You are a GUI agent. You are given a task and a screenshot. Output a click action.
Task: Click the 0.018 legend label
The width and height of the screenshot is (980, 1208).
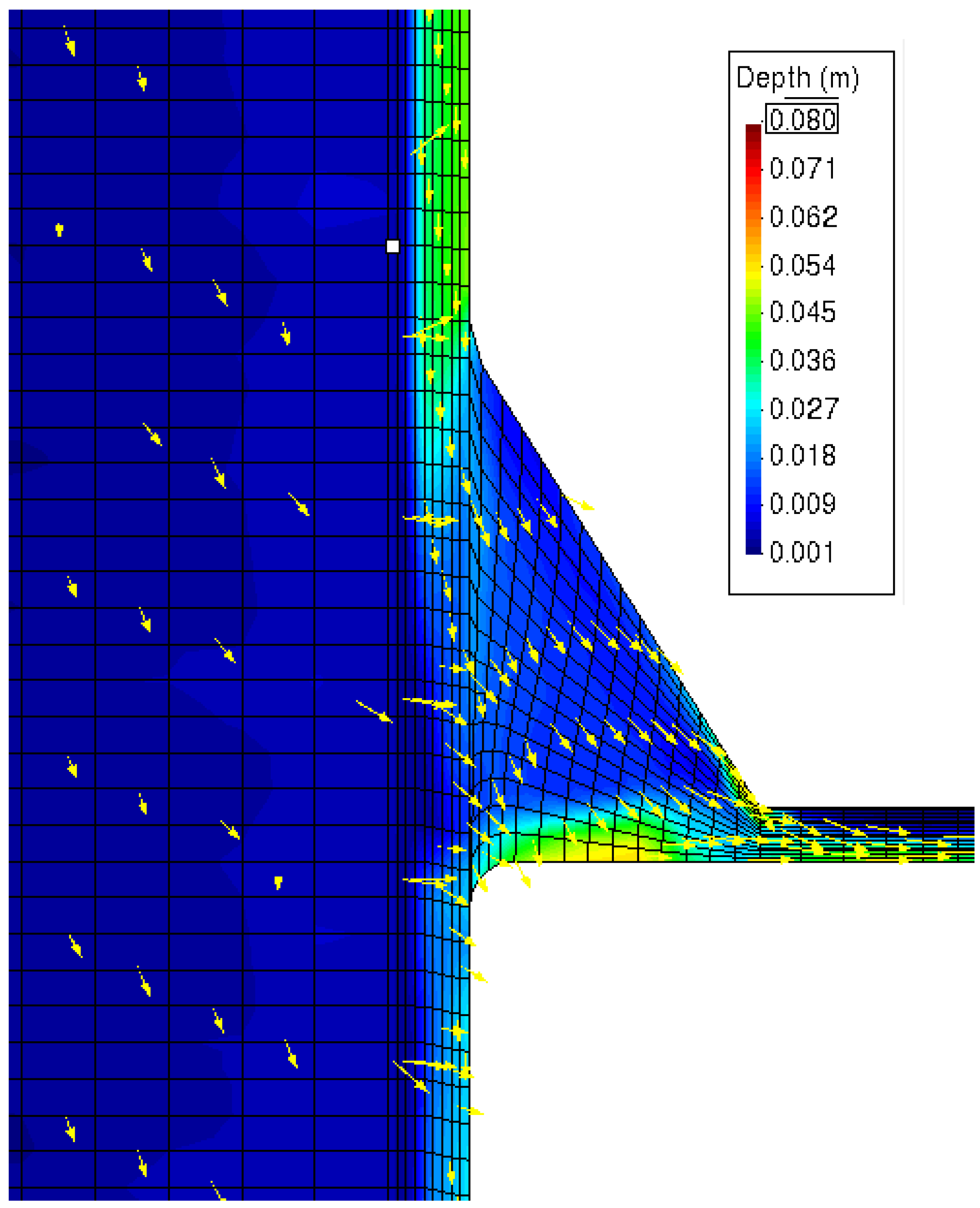point(802,455)
